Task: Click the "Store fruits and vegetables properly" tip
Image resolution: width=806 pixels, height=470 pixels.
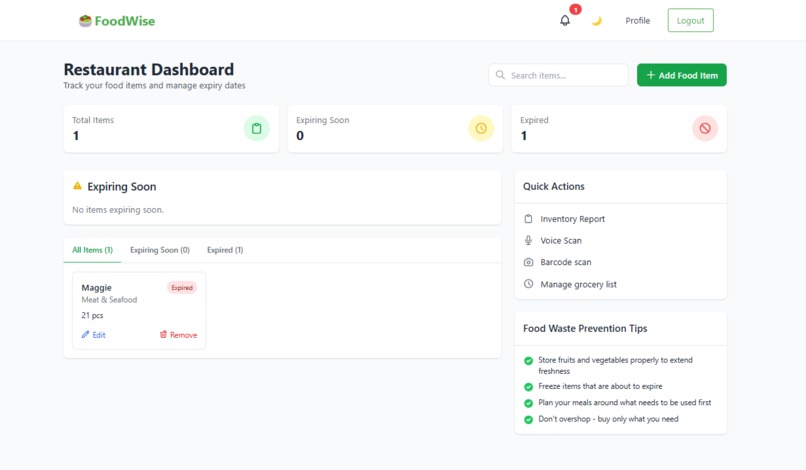Action: (x=615, y=365)
